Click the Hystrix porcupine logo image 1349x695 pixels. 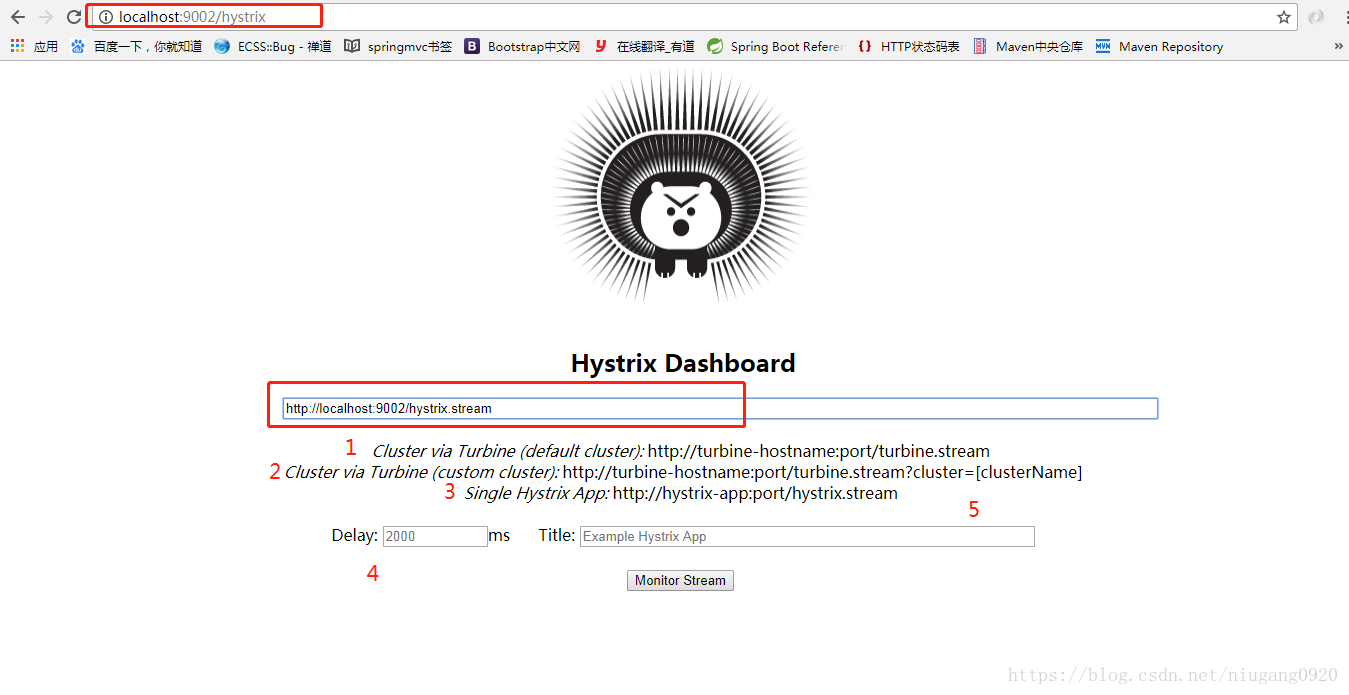(682, 186)
